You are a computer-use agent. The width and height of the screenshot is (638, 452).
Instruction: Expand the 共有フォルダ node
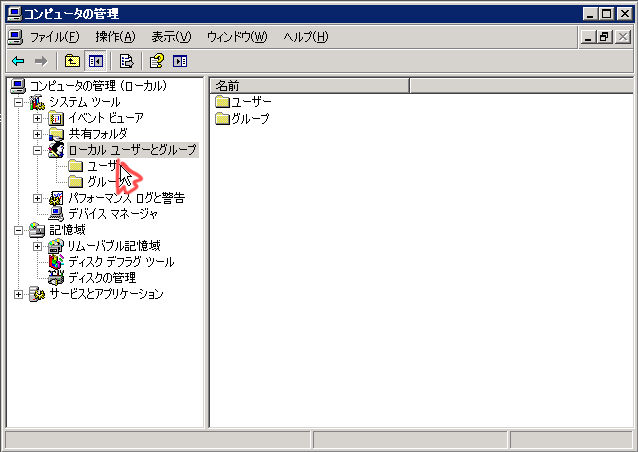point(37,134)
